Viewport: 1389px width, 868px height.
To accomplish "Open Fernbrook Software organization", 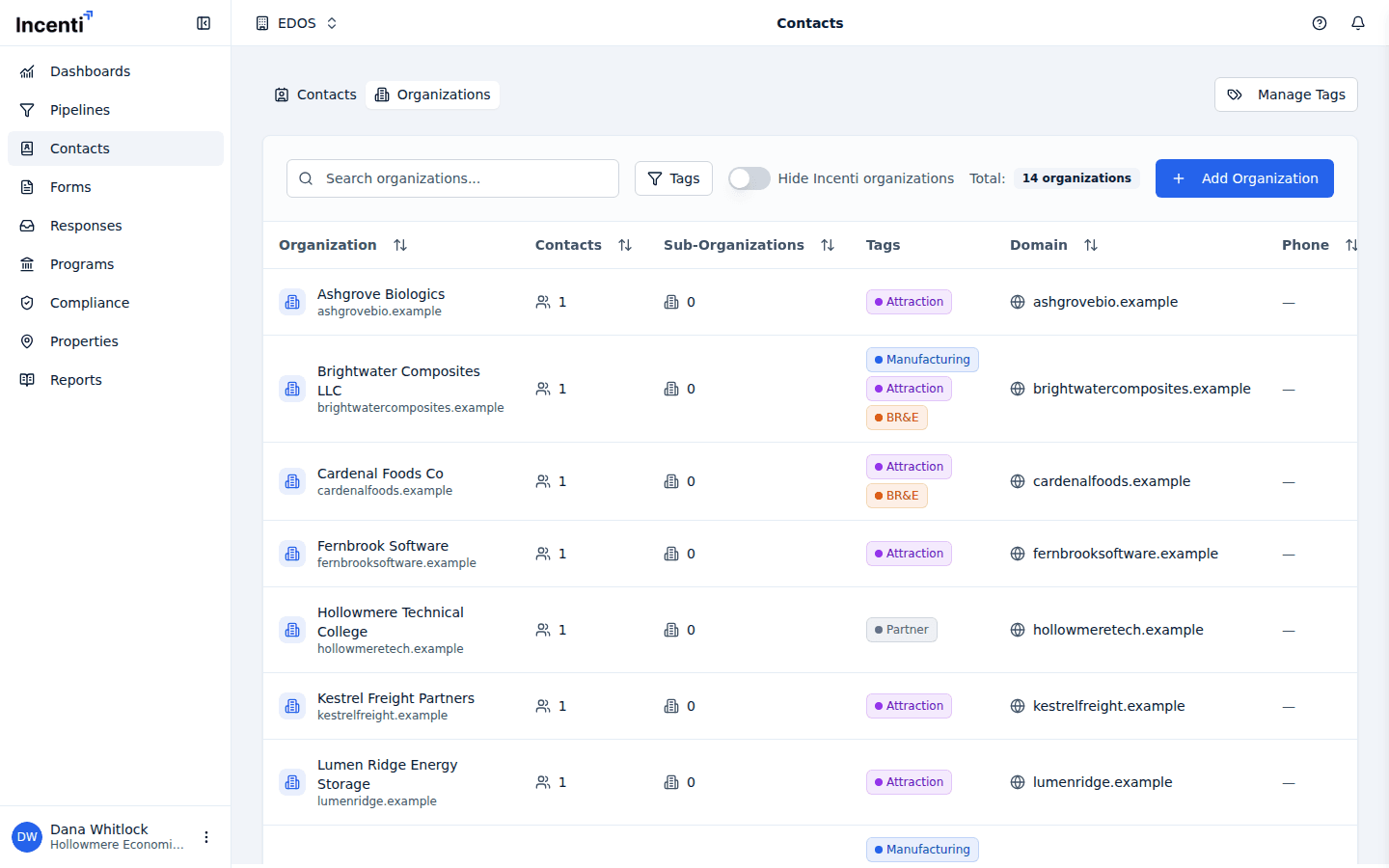I will [x=383, y=546].
